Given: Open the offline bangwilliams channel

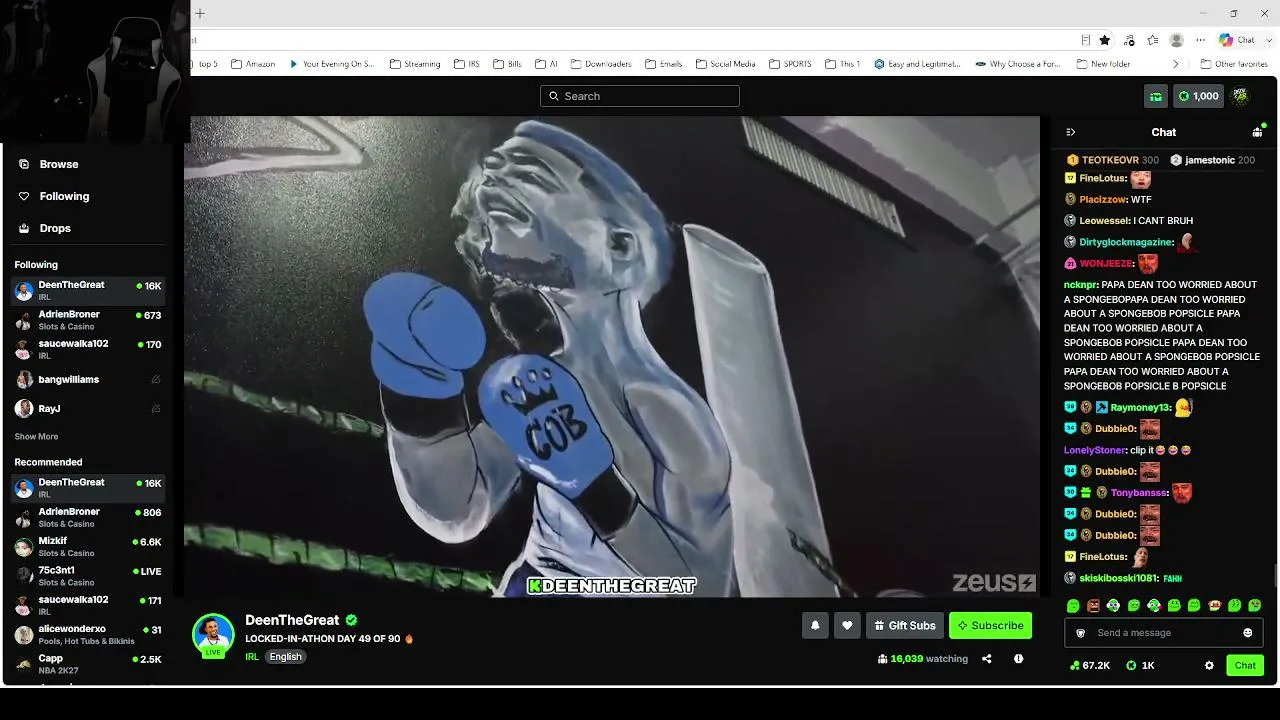Looking at the screenshot, I should pyautogui.click(x=88, y=380).
